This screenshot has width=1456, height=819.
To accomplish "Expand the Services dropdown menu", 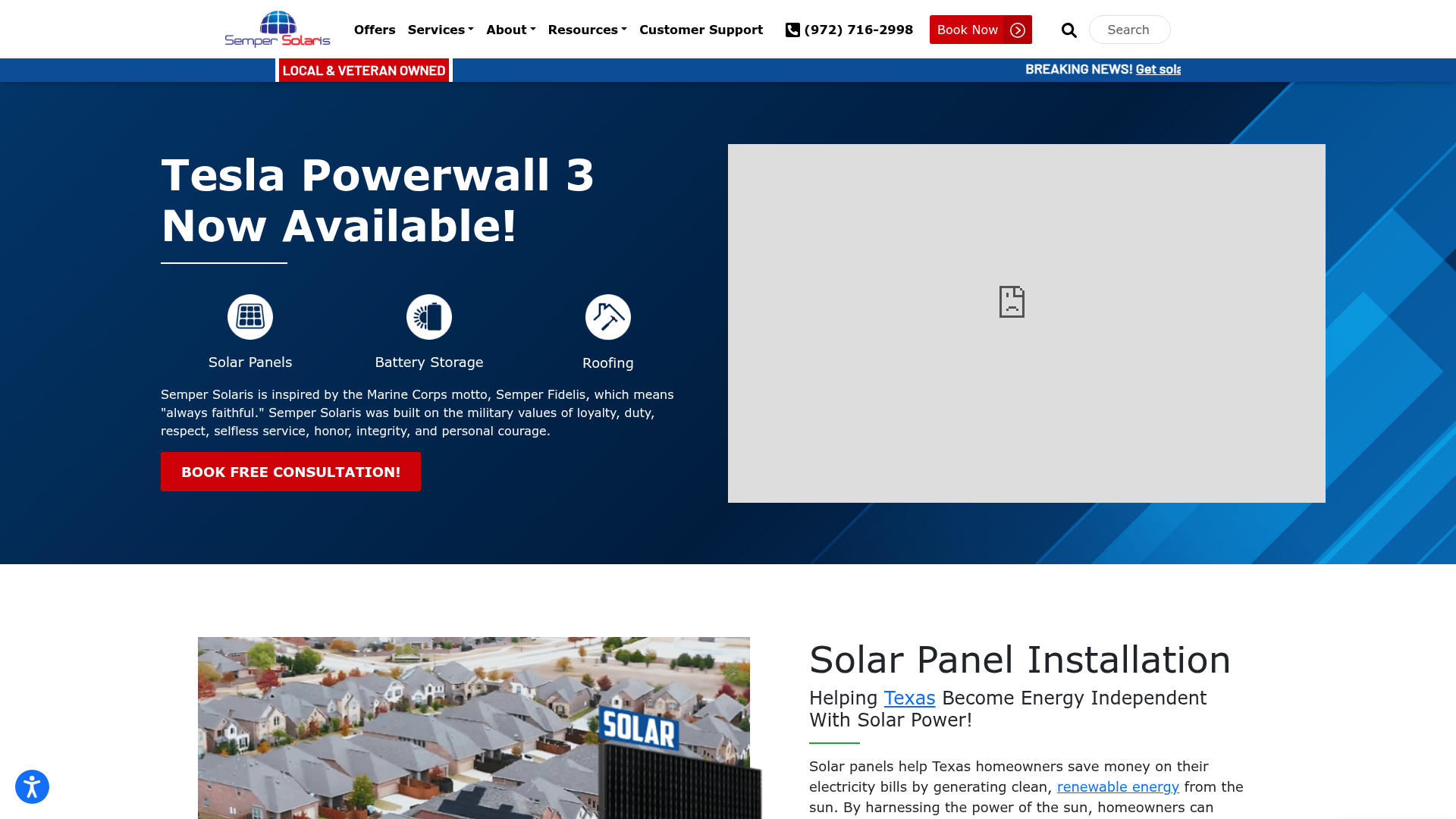I will click(441, 30).
